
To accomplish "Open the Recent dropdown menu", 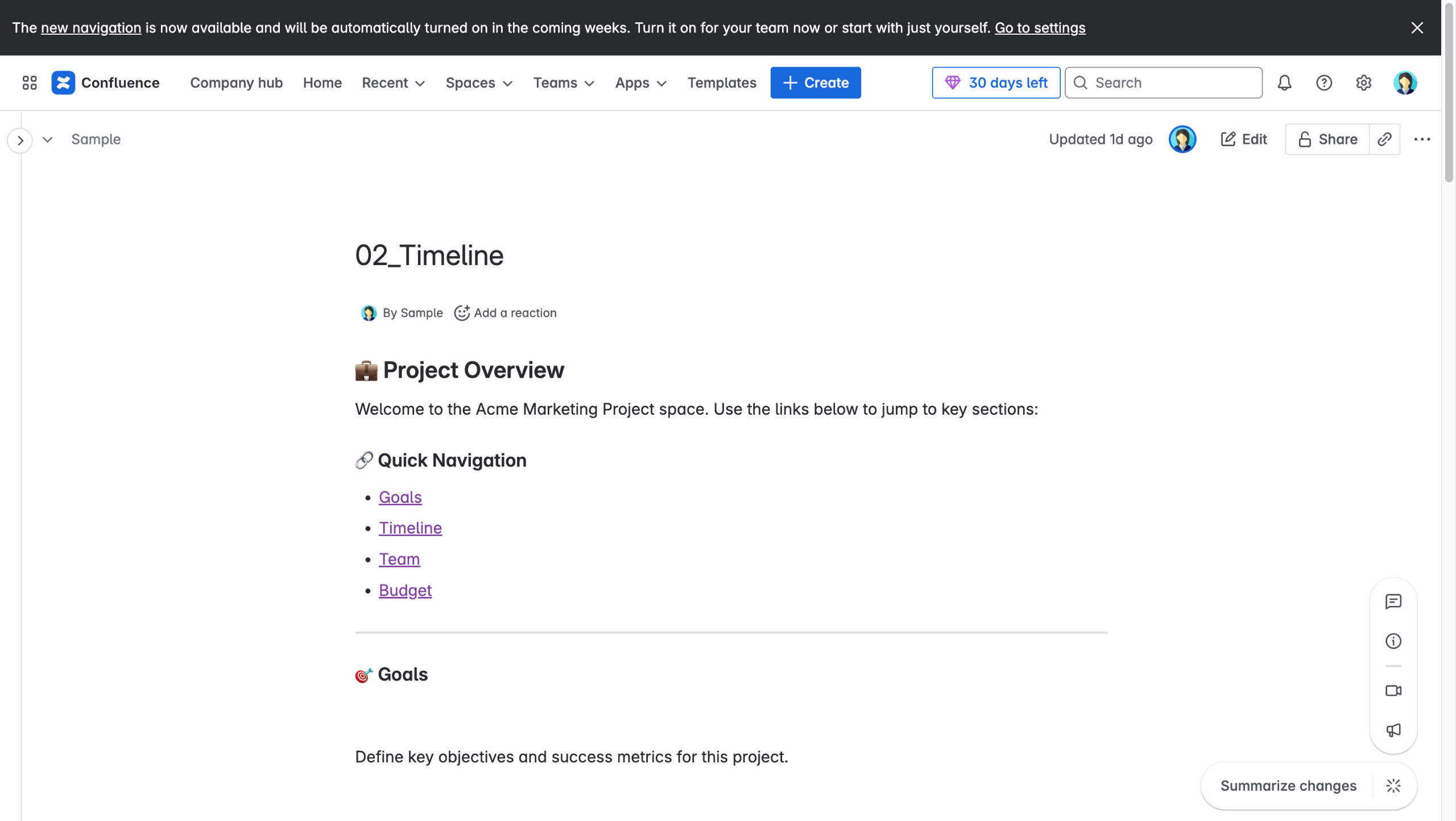I will coord(393,83).
